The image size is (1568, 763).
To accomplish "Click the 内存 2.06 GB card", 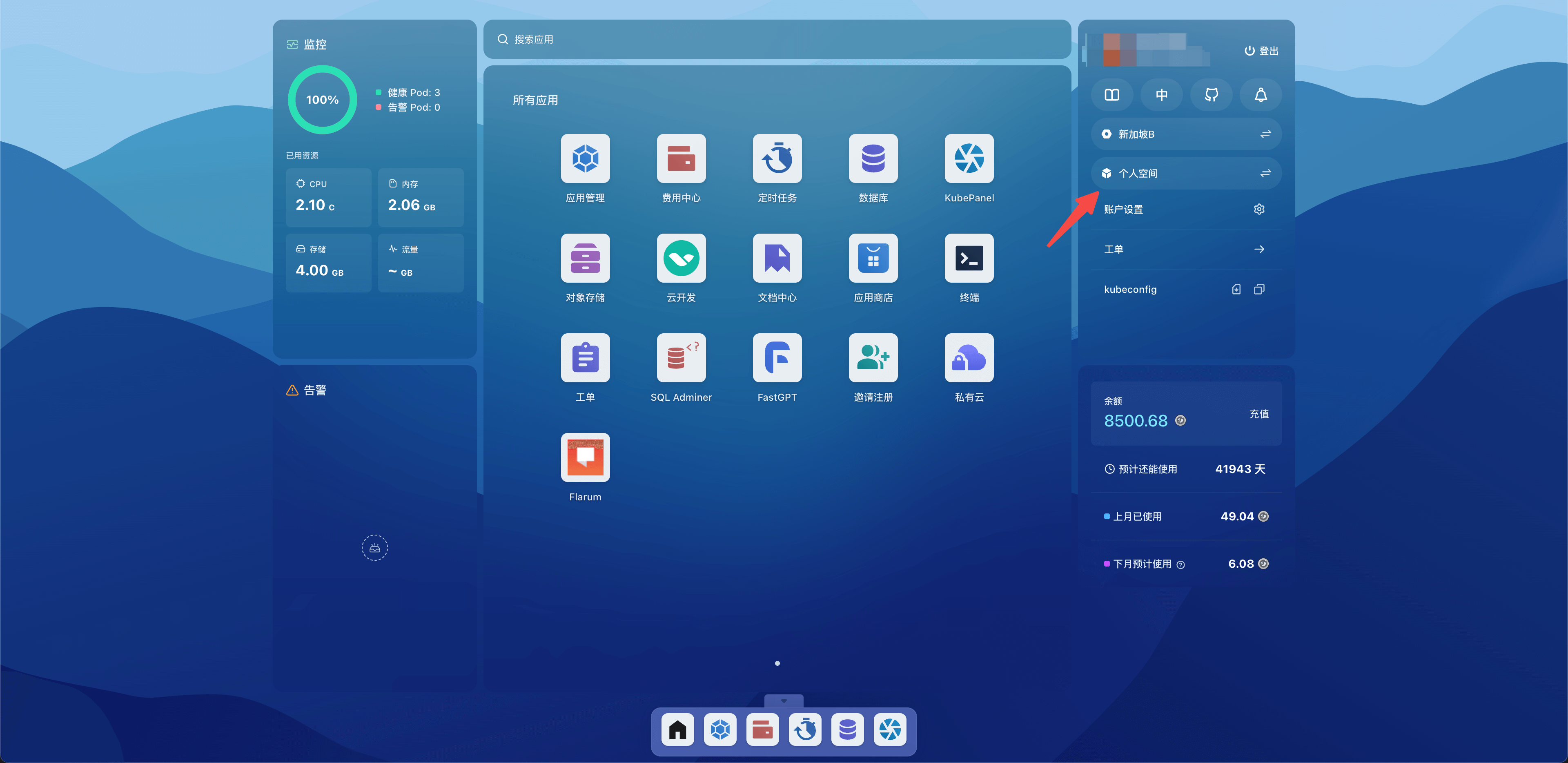I will pos(421,198).
